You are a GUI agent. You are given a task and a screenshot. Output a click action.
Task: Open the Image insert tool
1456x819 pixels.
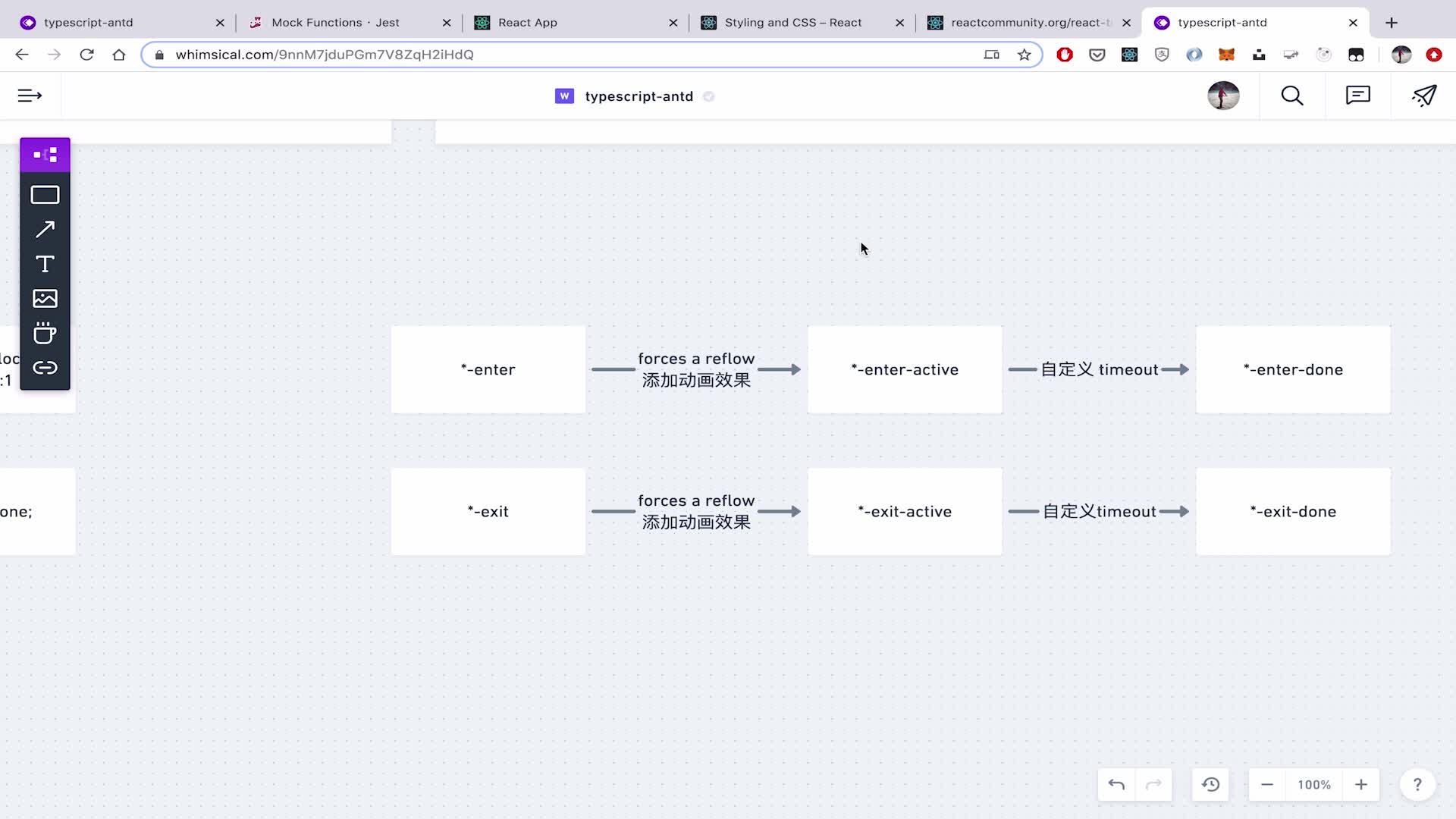point(45,298)
